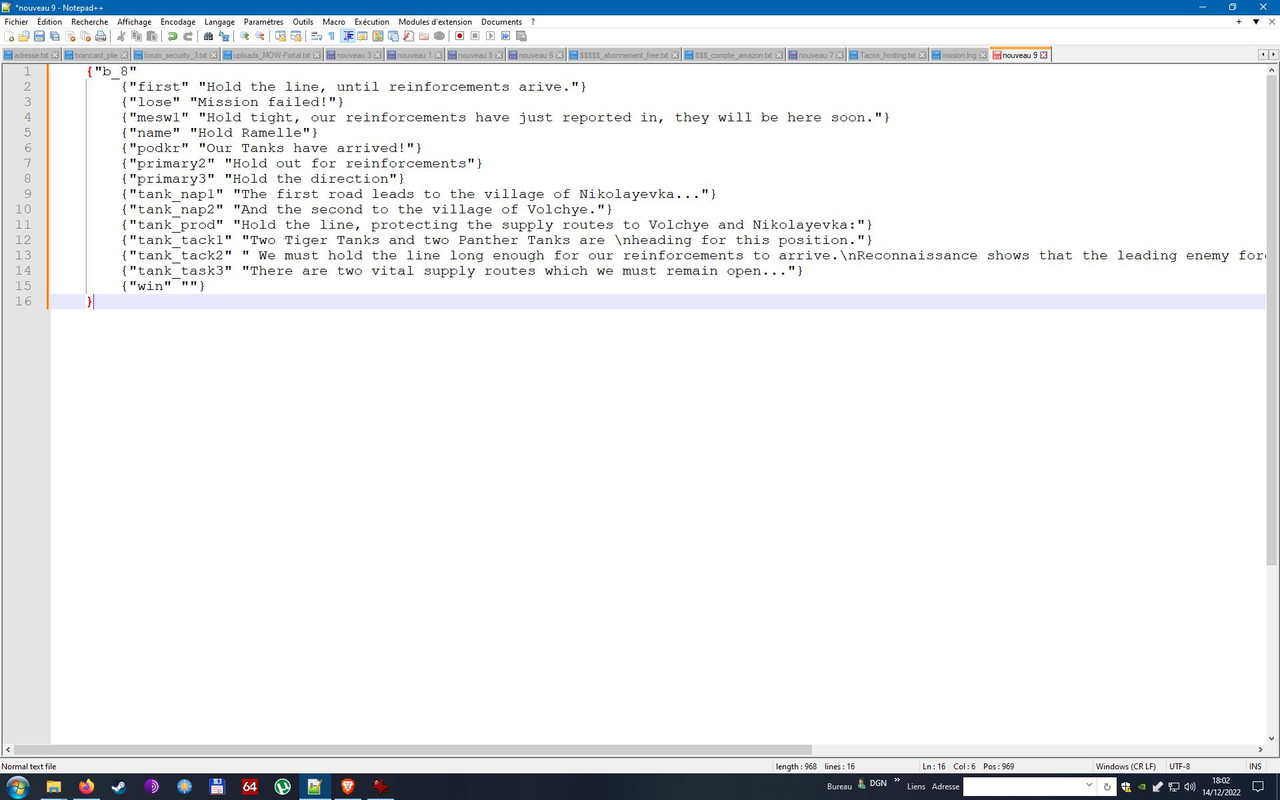This screenshot has height=800, width=1280.
Task: Switch to the mission.lng tab
Action: (x=960, y=55)
